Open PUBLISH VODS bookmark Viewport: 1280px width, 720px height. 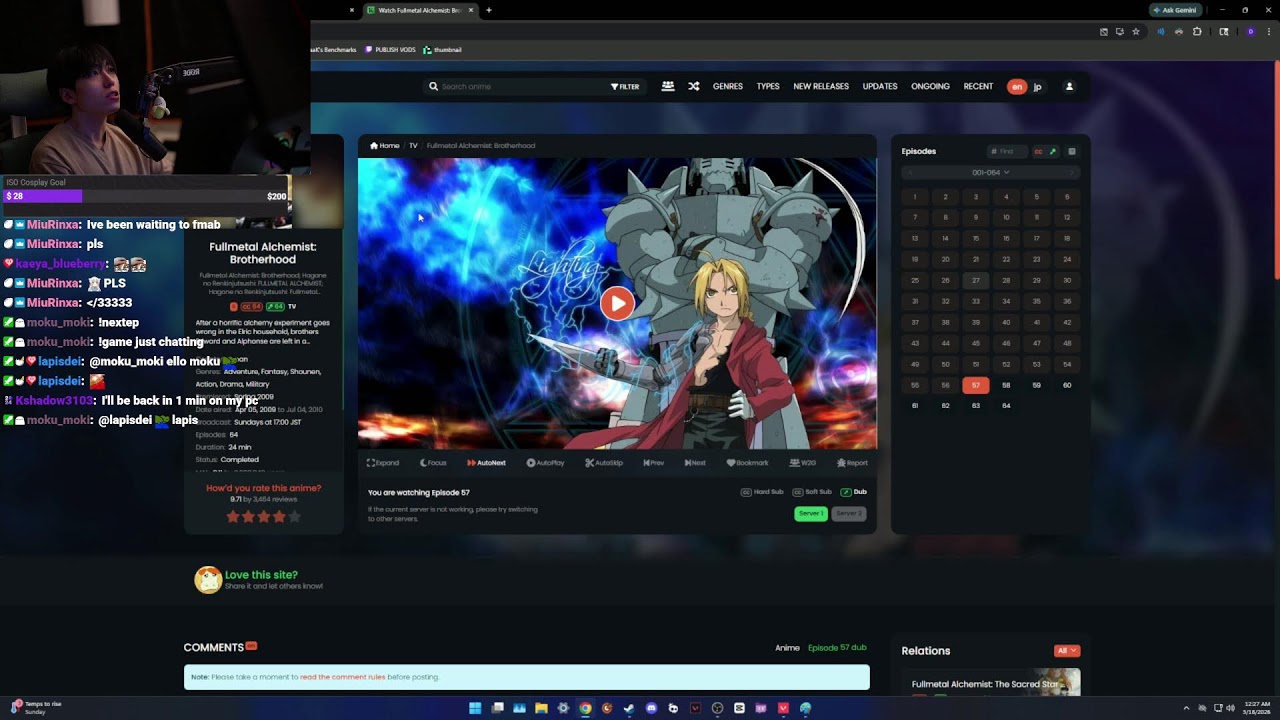[390, 50]
